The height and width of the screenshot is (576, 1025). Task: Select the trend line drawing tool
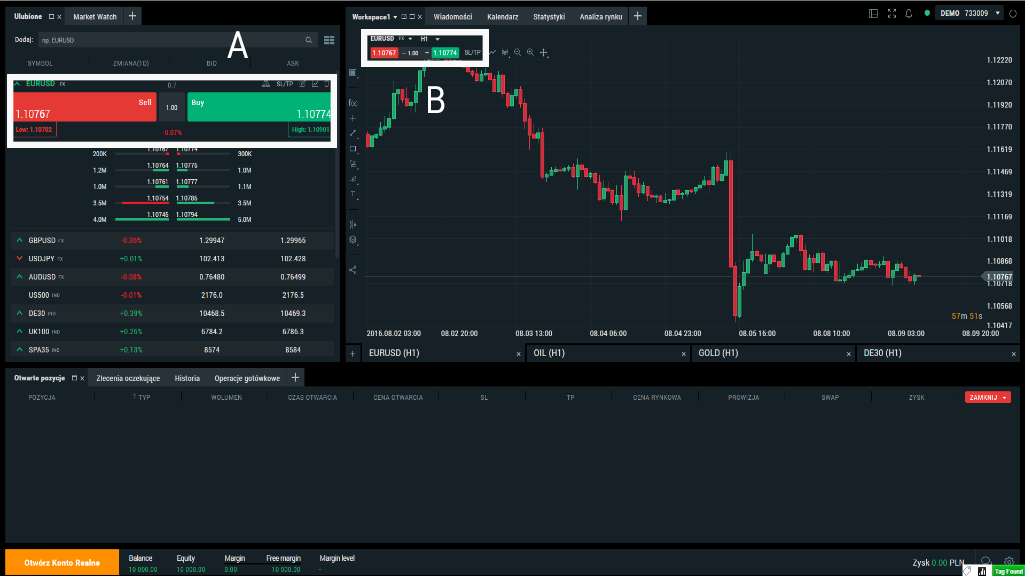pyautogui.click(x=353, y=133)
